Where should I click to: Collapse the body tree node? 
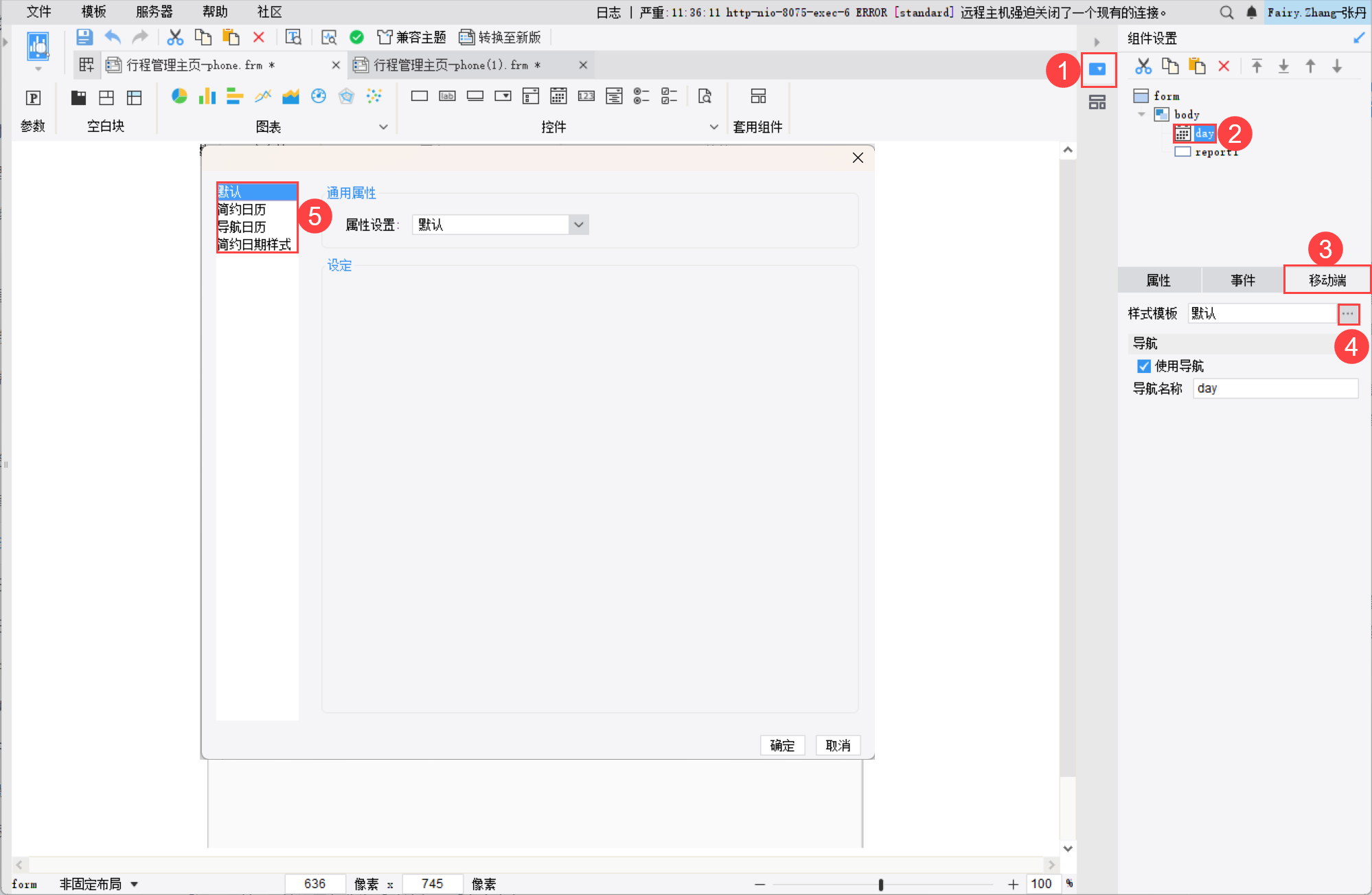click(1141, 114)
